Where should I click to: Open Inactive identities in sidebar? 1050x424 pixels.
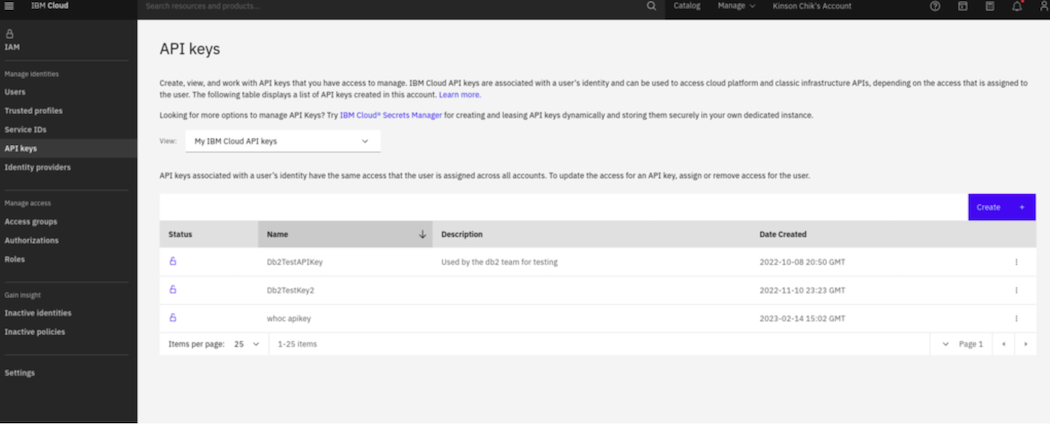pos(38,313)
